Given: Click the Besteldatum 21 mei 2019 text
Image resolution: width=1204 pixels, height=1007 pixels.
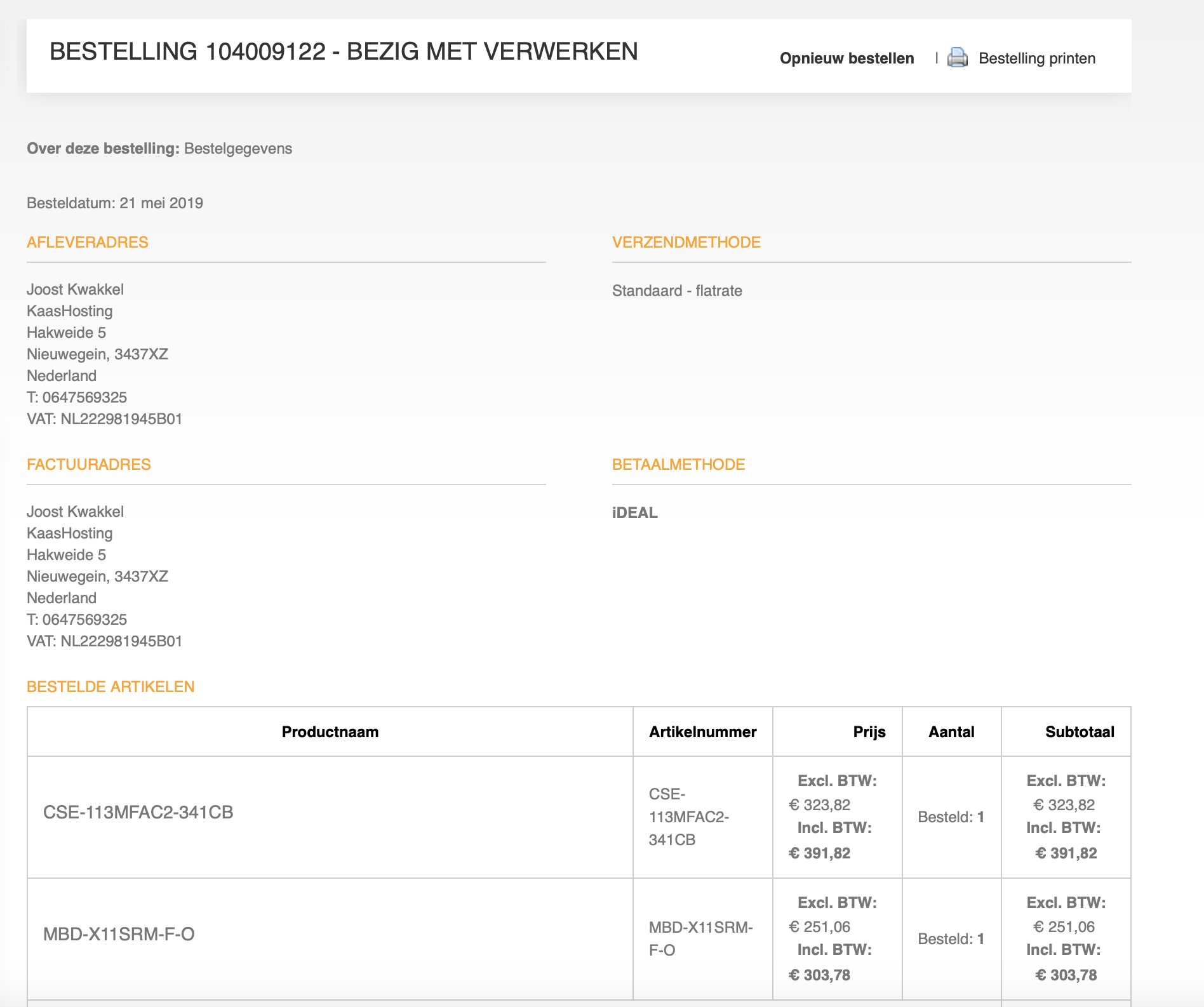Looking at the screenshot, I should point(115,203).
